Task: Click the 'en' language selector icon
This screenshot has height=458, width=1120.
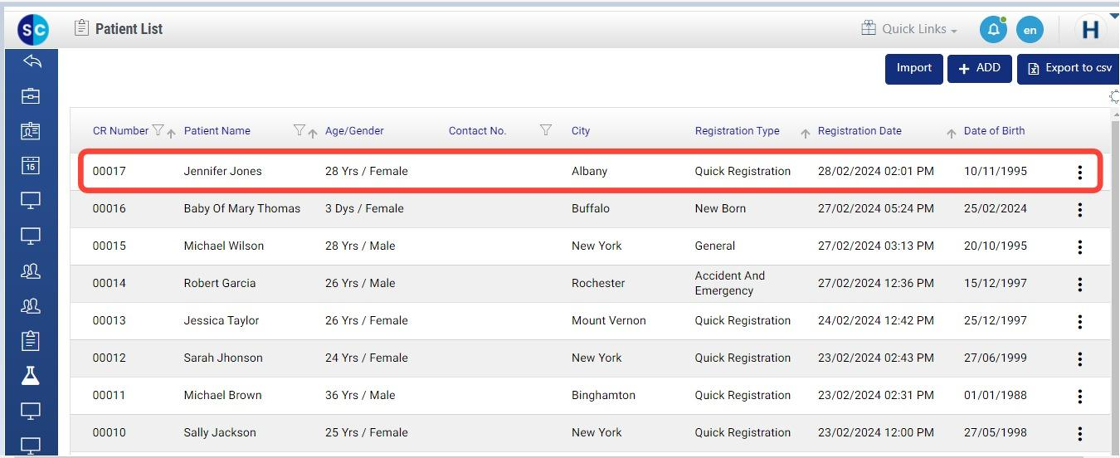Action: coord(1030,30)
